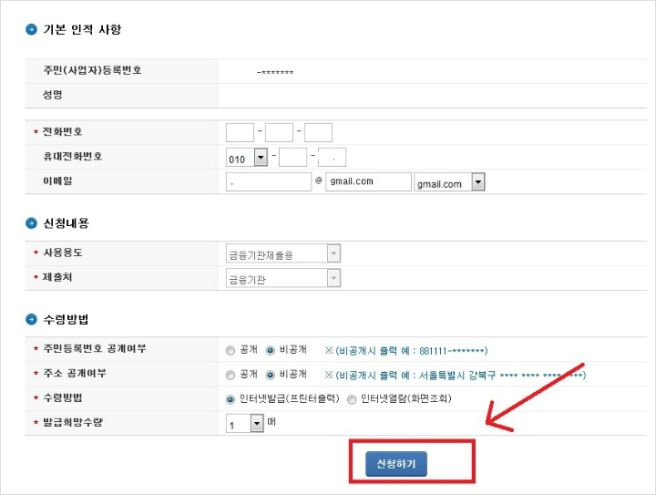The width and height of the screenshot is (656, 495).
Task: Choose 인터넷열람(화면조회) as 수령방법
Action: point(351,398)
